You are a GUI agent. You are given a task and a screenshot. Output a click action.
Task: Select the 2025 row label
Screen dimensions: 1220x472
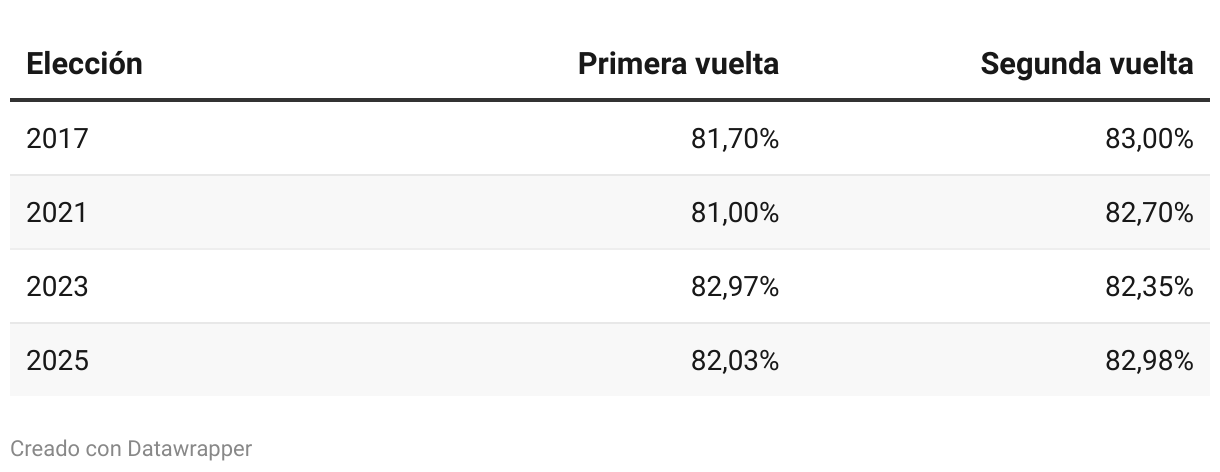(x=57, y=361)
